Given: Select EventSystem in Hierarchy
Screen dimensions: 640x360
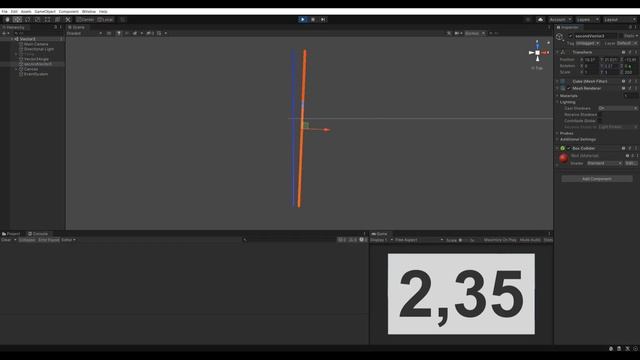Looking at the screenshot, I should [x=36, y=74].
